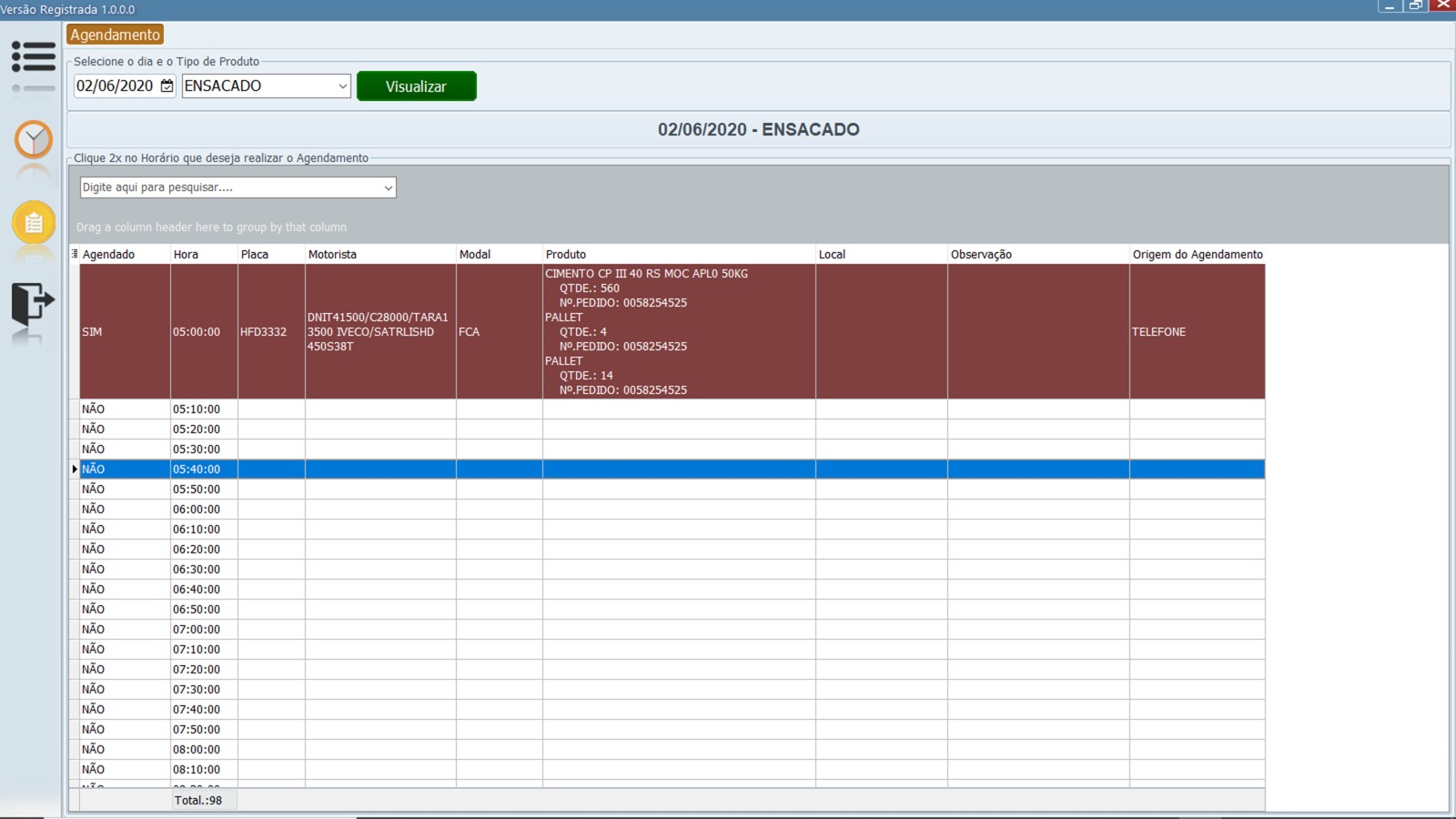Restore the window with title bar button

pyautogui.click(x=1415, y=5)
